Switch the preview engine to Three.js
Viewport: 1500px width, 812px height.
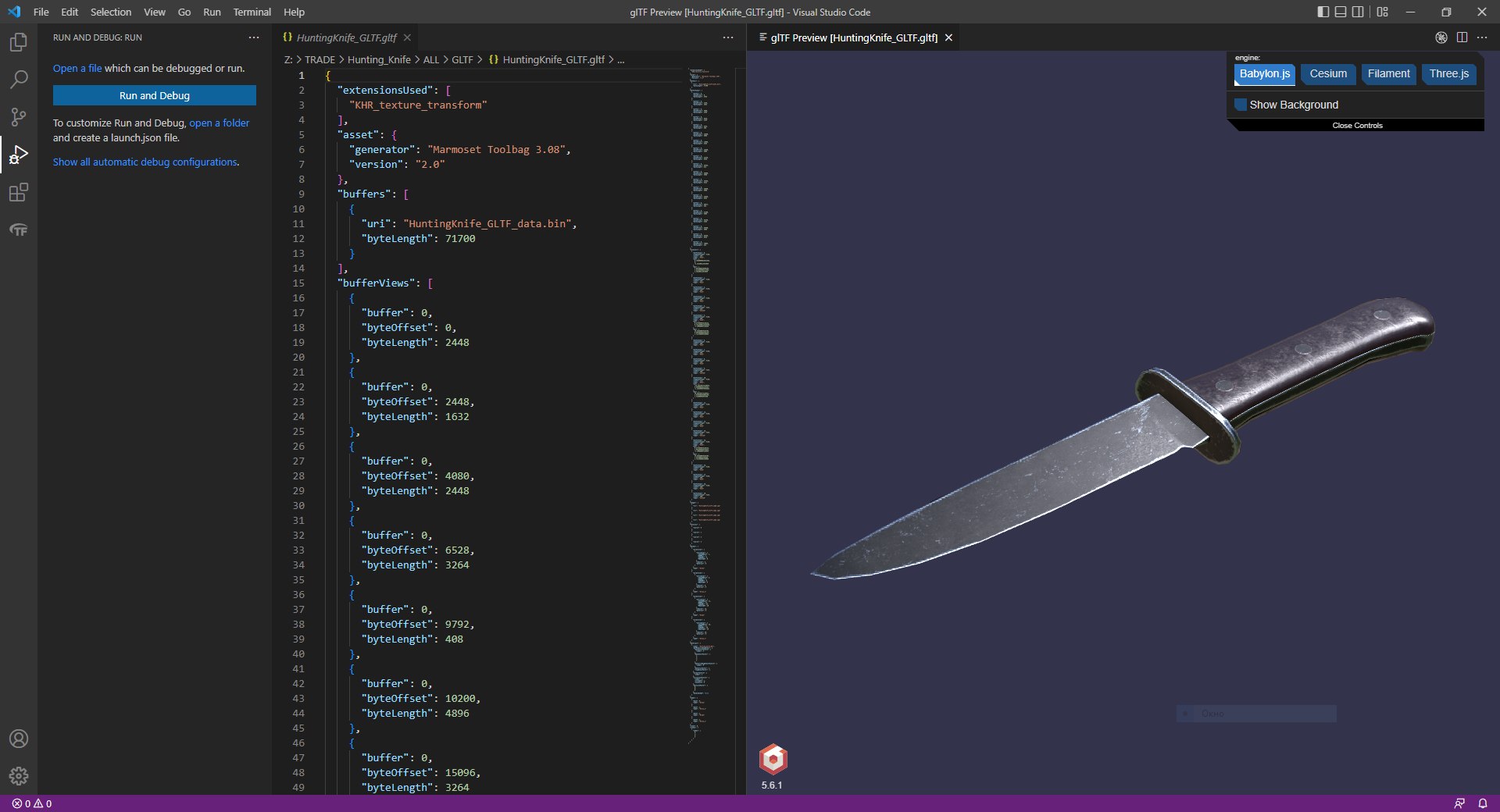[1449, 74]
